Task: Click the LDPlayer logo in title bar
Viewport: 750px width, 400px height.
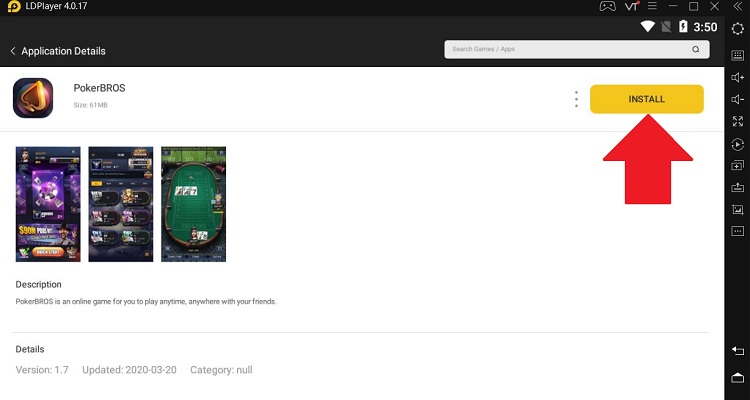Action: 14,6
